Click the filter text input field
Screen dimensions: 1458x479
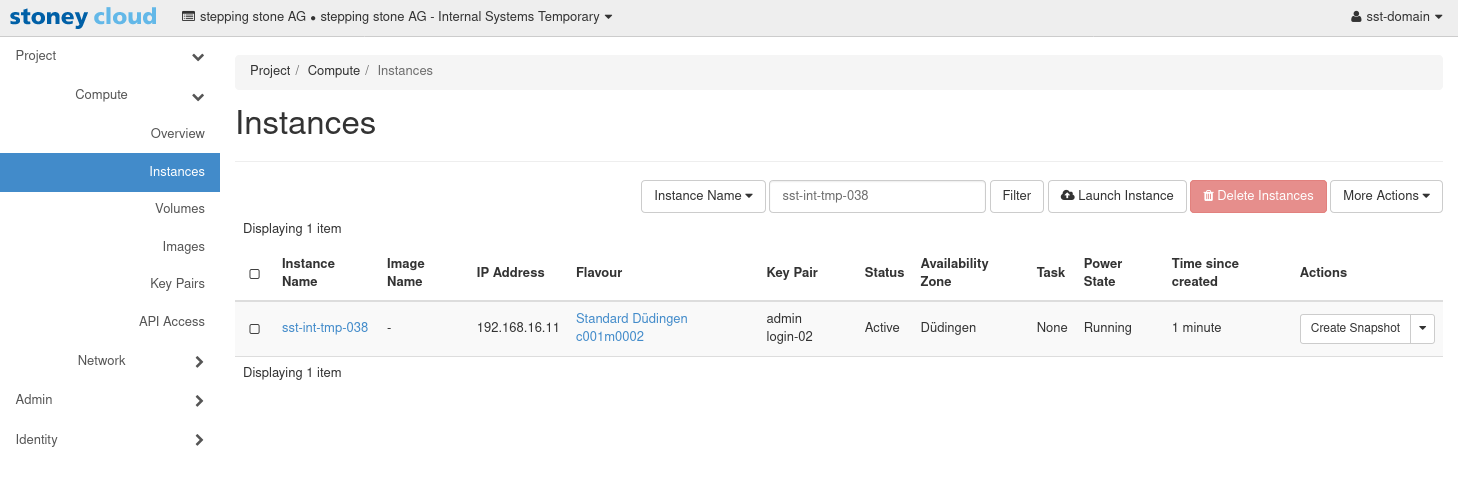coord(877,196)
